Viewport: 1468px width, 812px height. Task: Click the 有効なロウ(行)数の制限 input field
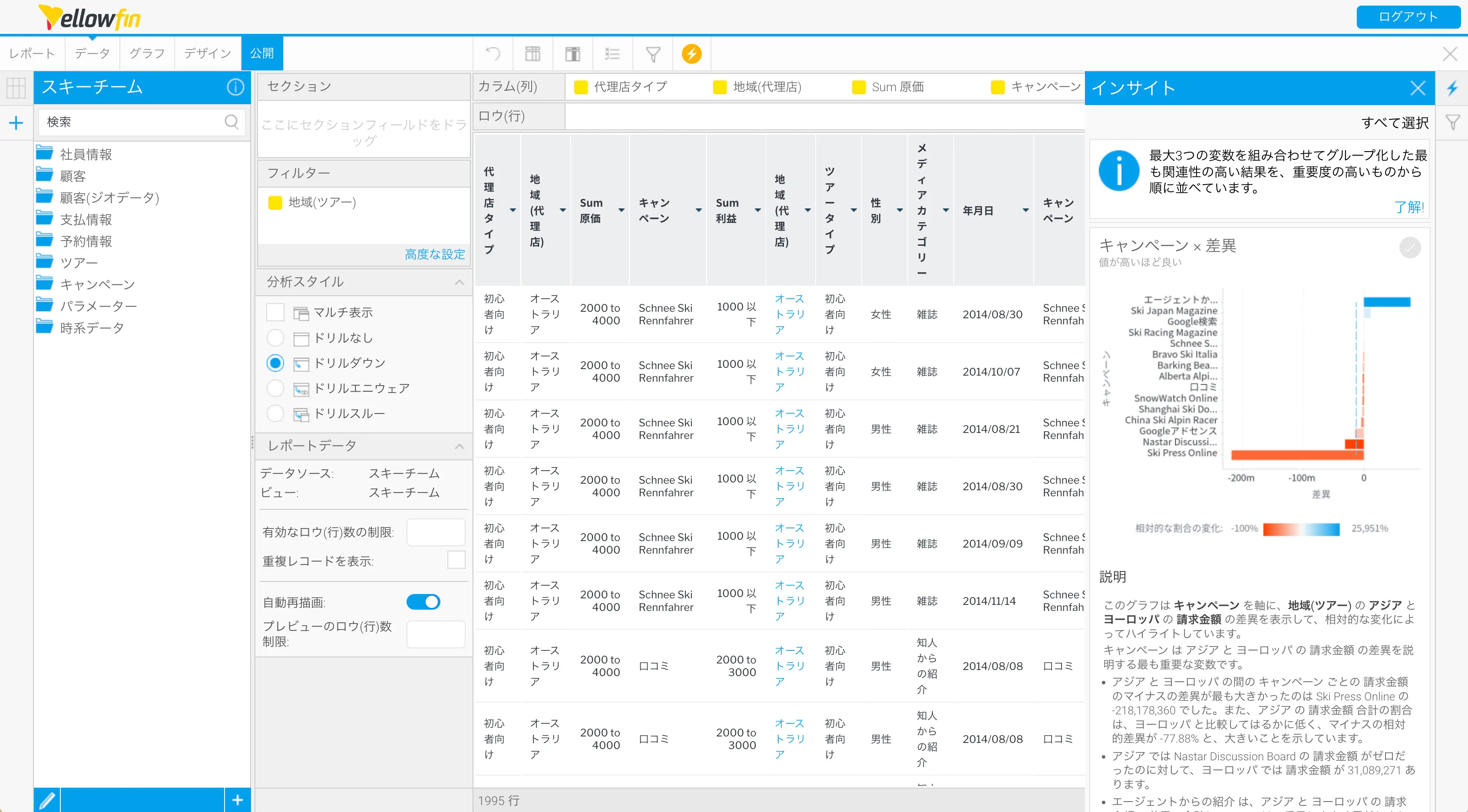coord(435,531)
